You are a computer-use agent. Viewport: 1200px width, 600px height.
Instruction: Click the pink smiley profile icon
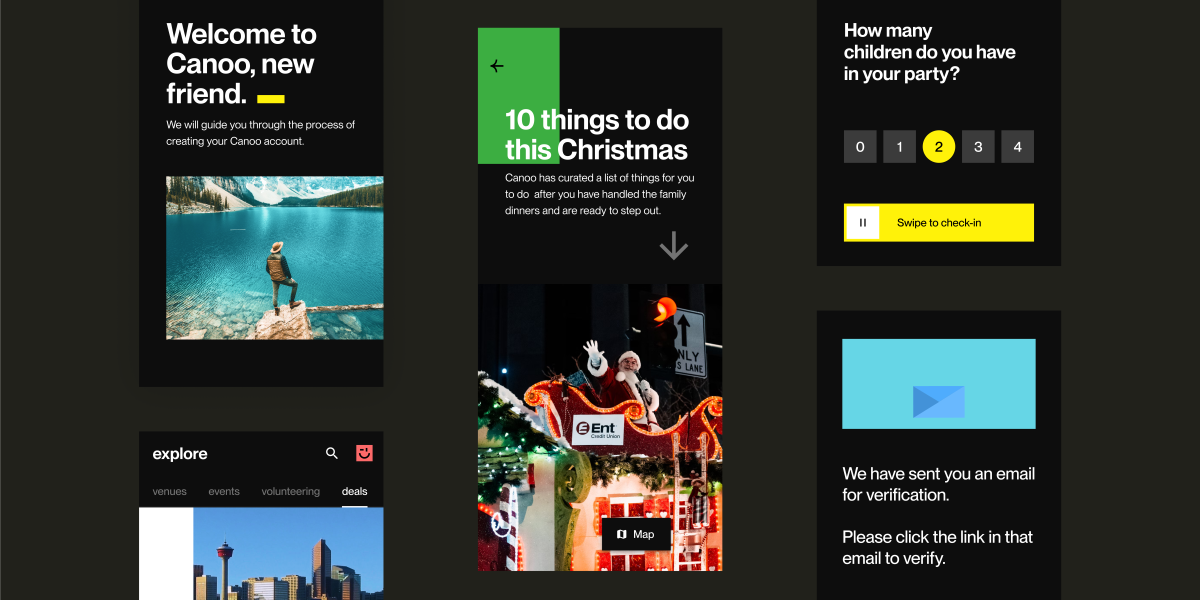tap(364, 453)
